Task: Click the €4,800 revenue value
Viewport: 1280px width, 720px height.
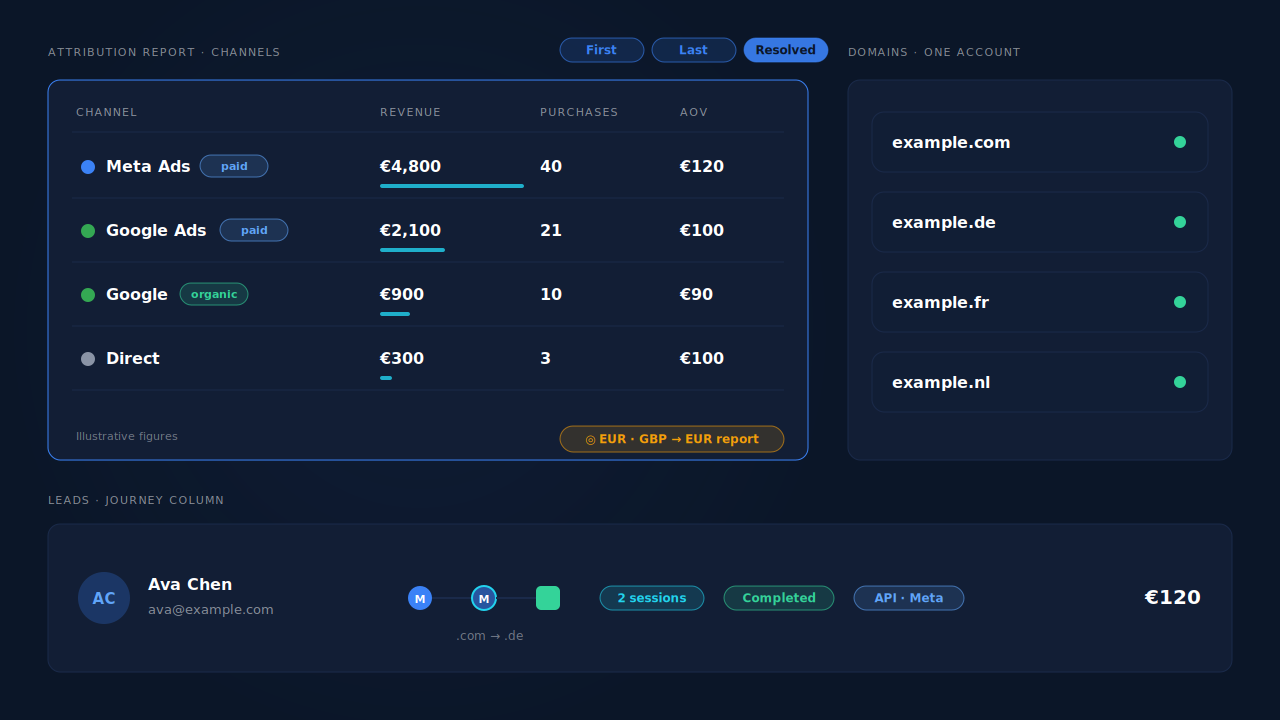Action: [x=410, y=166]
